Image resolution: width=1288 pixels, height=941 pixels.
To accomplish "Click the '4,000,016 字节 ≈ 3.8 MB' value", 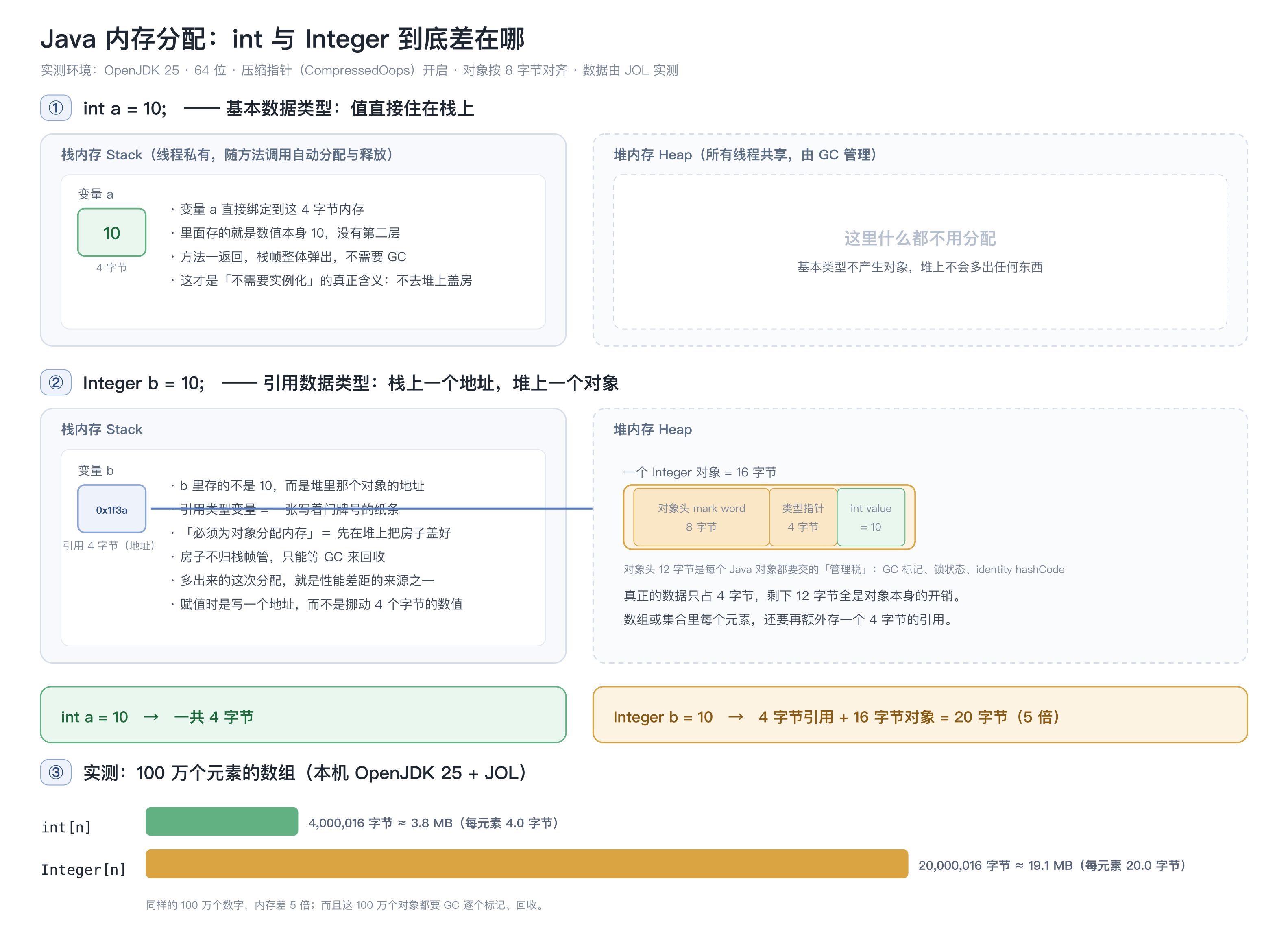I will (433, 823).
